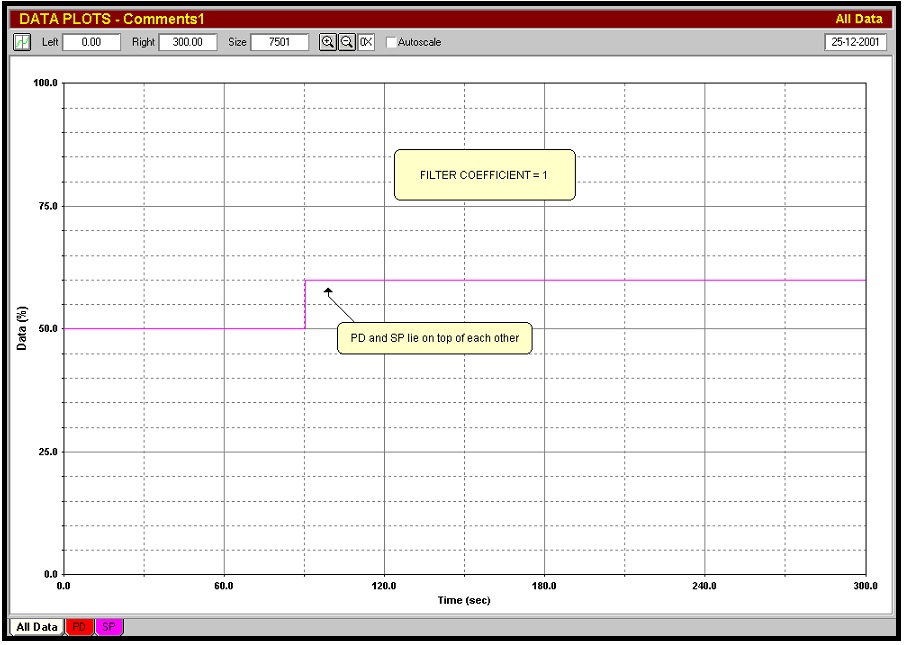Click the FILTER COEFFICIENT annotation box
The height and width of the screenshot is (645, 904).
click(x=485, y=174)
